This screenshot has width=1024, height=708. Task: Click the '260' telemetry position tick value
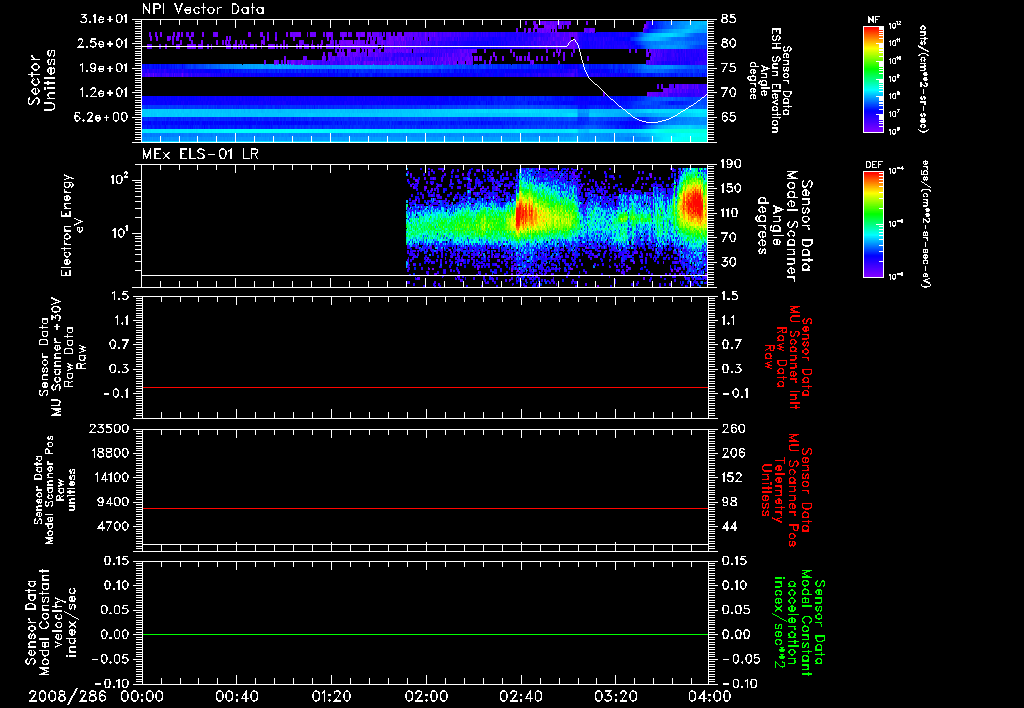[x=733, y=428]
